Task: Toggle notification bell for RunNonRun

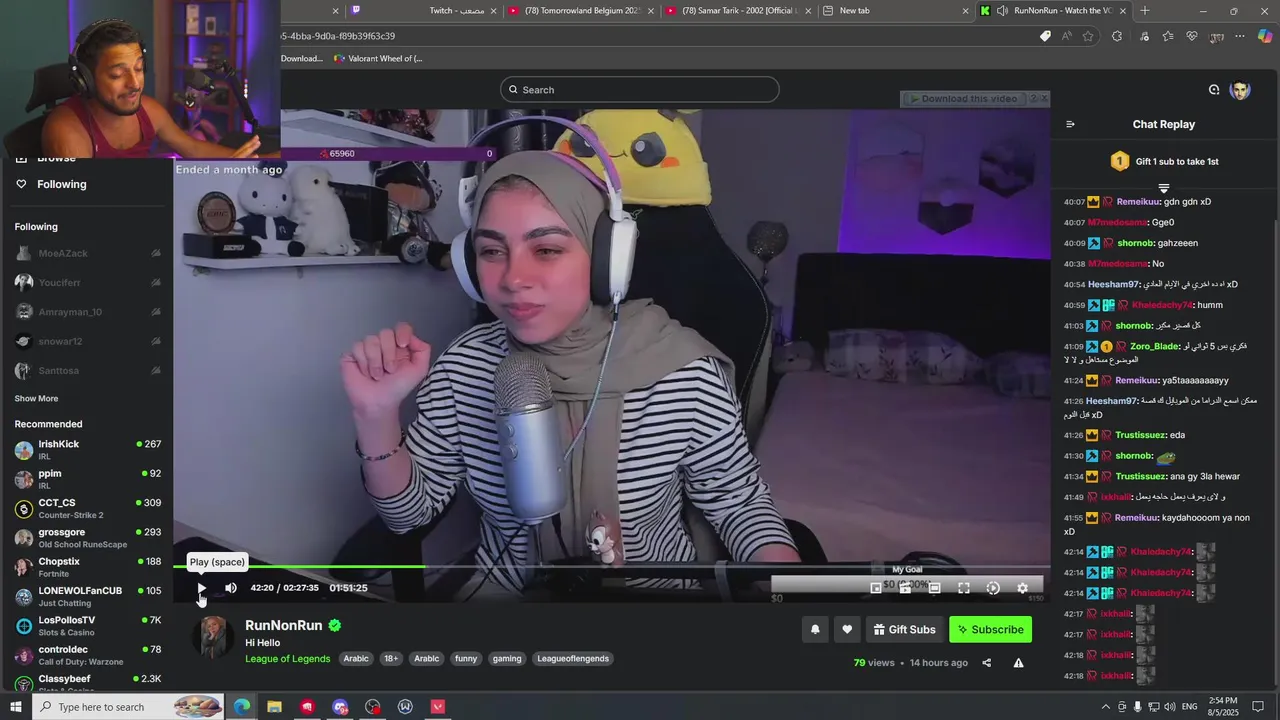Action: [x=815, y=629]
